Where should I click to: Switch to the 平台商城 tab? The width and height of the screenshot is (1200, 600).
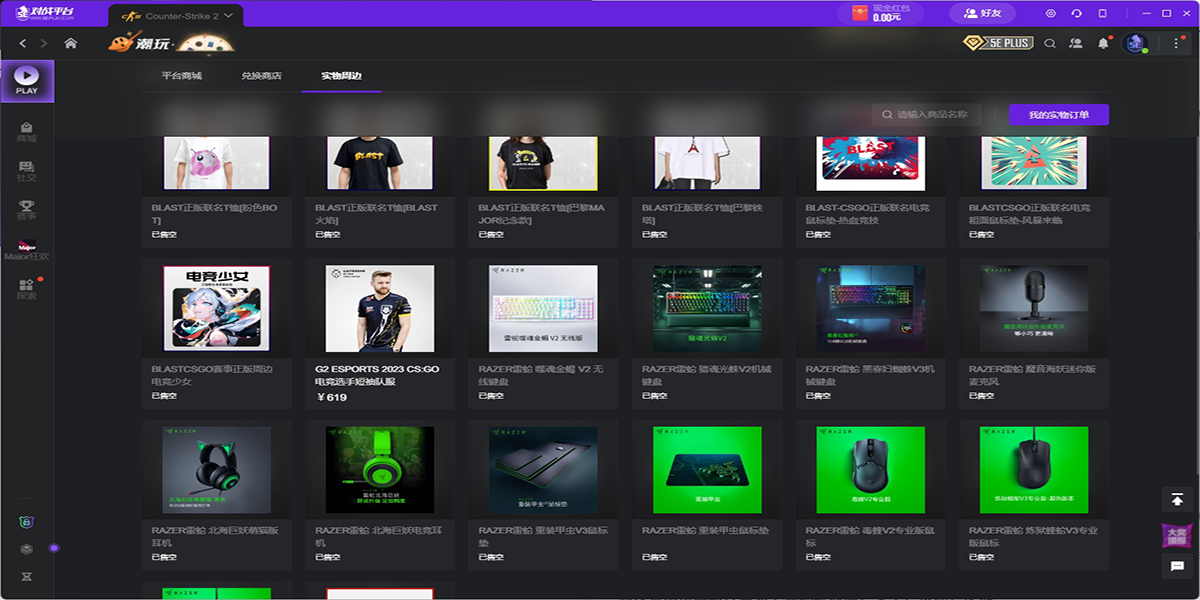coord(181,76)
